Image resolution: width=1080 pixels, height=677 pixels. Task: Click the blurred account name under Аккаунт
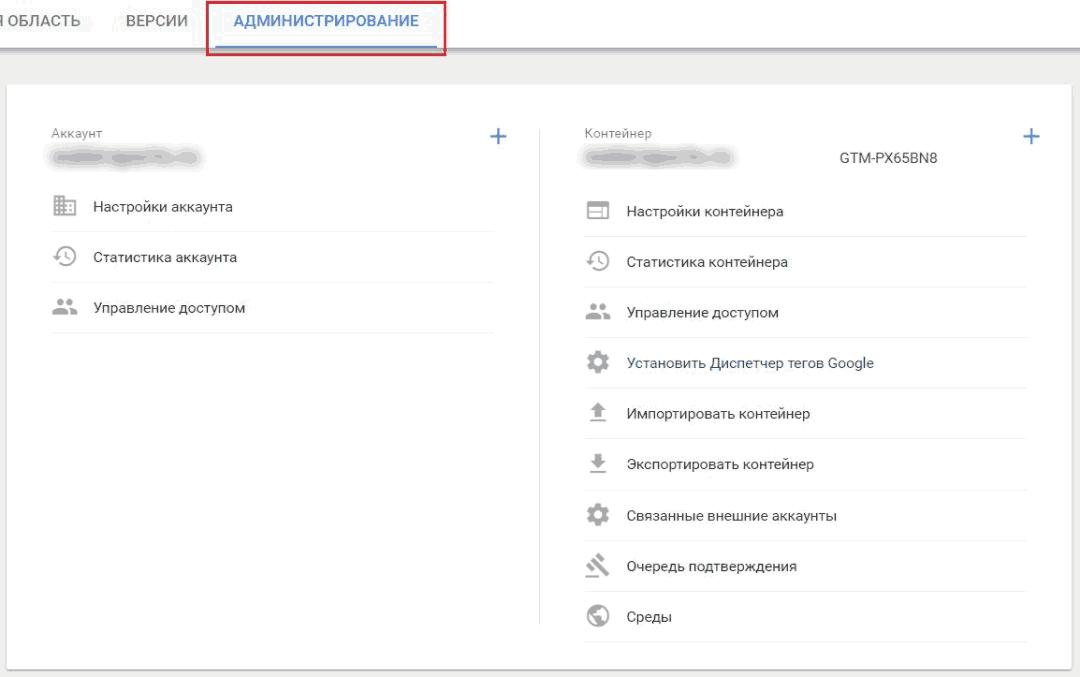click(x=126, y=158)
